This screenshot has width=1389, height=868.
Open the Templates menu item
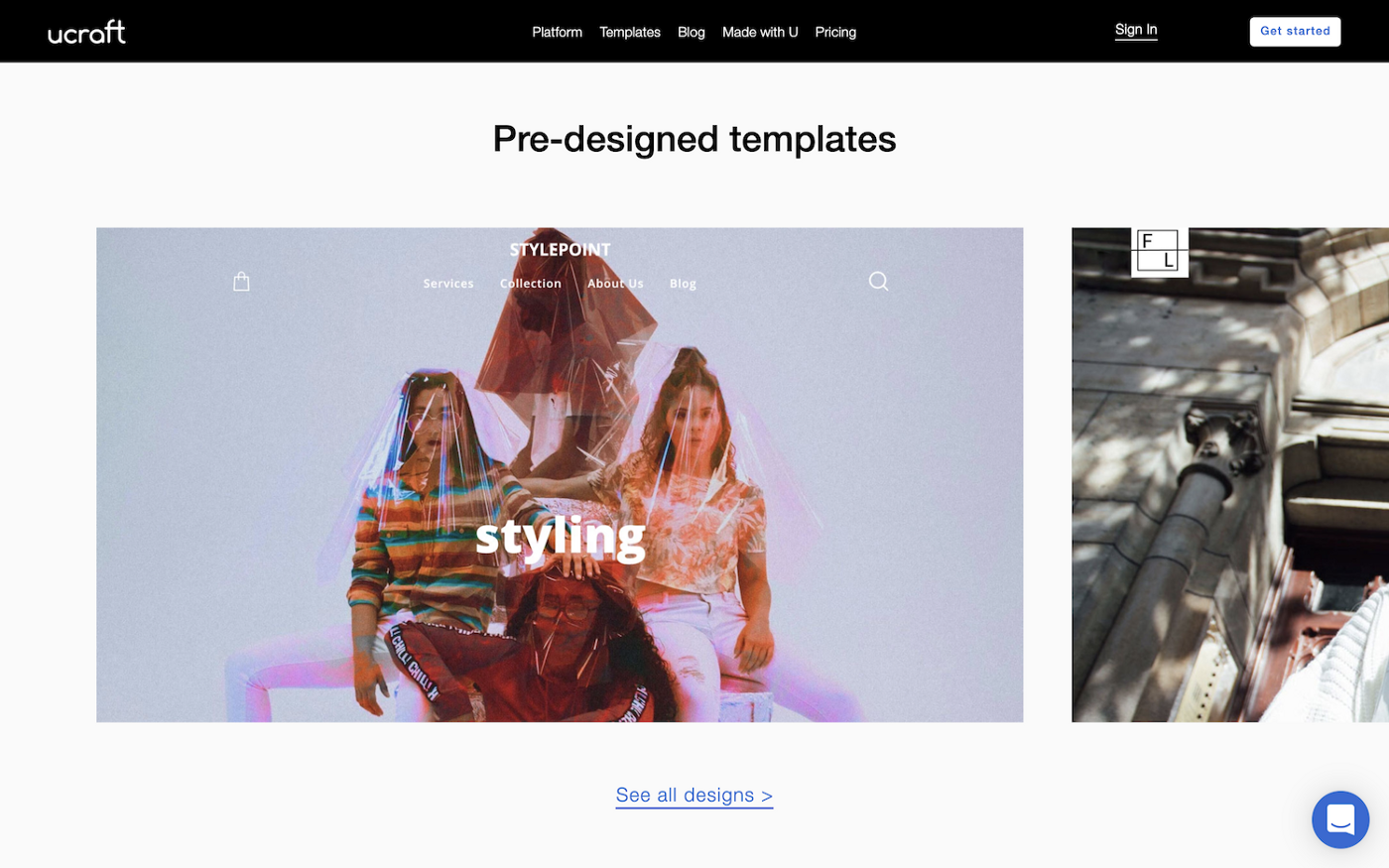coord(630,32)
